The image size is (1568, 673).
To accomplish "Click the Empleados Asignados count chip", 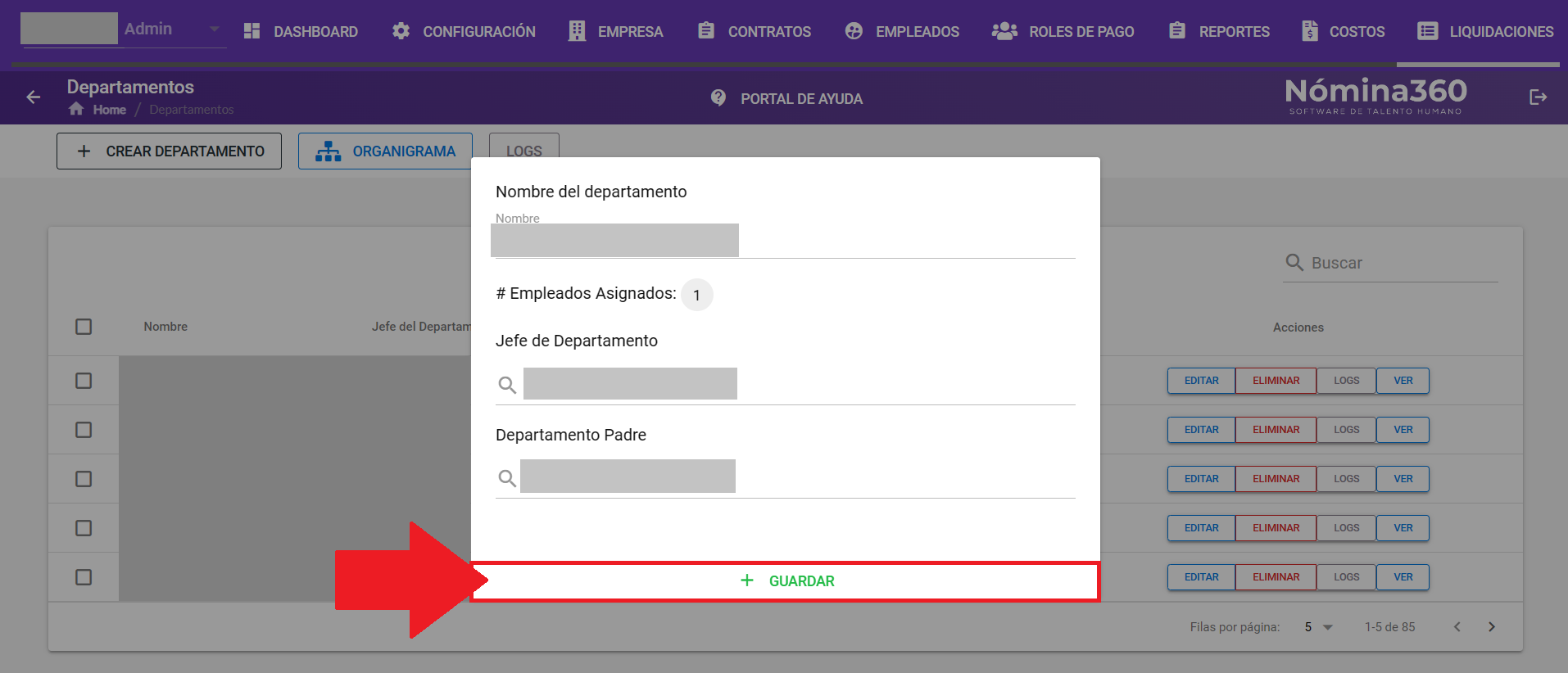I will tap(697, 295).
